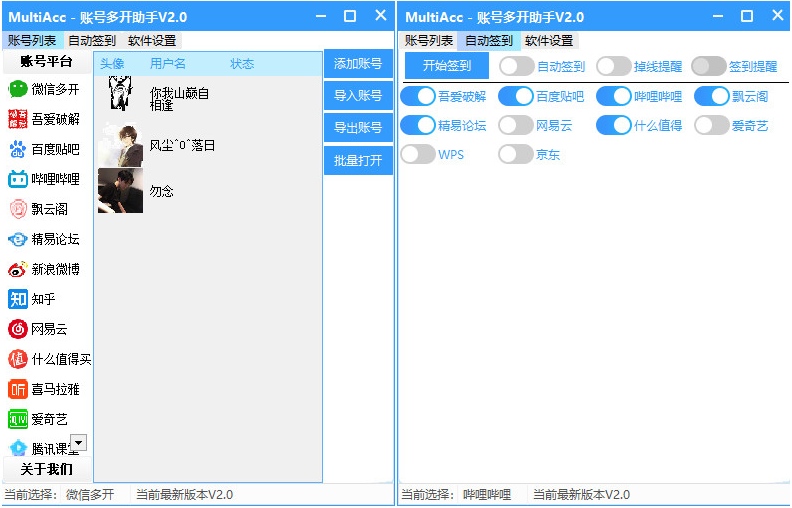
Task: Click the 飘云阁 platform icon
Action: click(x=18, y=209)
